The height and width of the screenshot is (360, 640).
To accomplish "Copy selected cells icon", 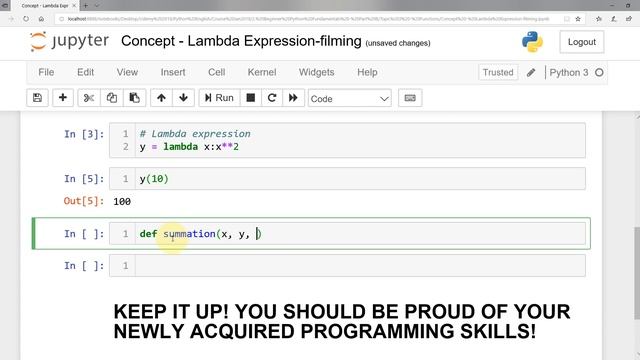I will 111,98.
